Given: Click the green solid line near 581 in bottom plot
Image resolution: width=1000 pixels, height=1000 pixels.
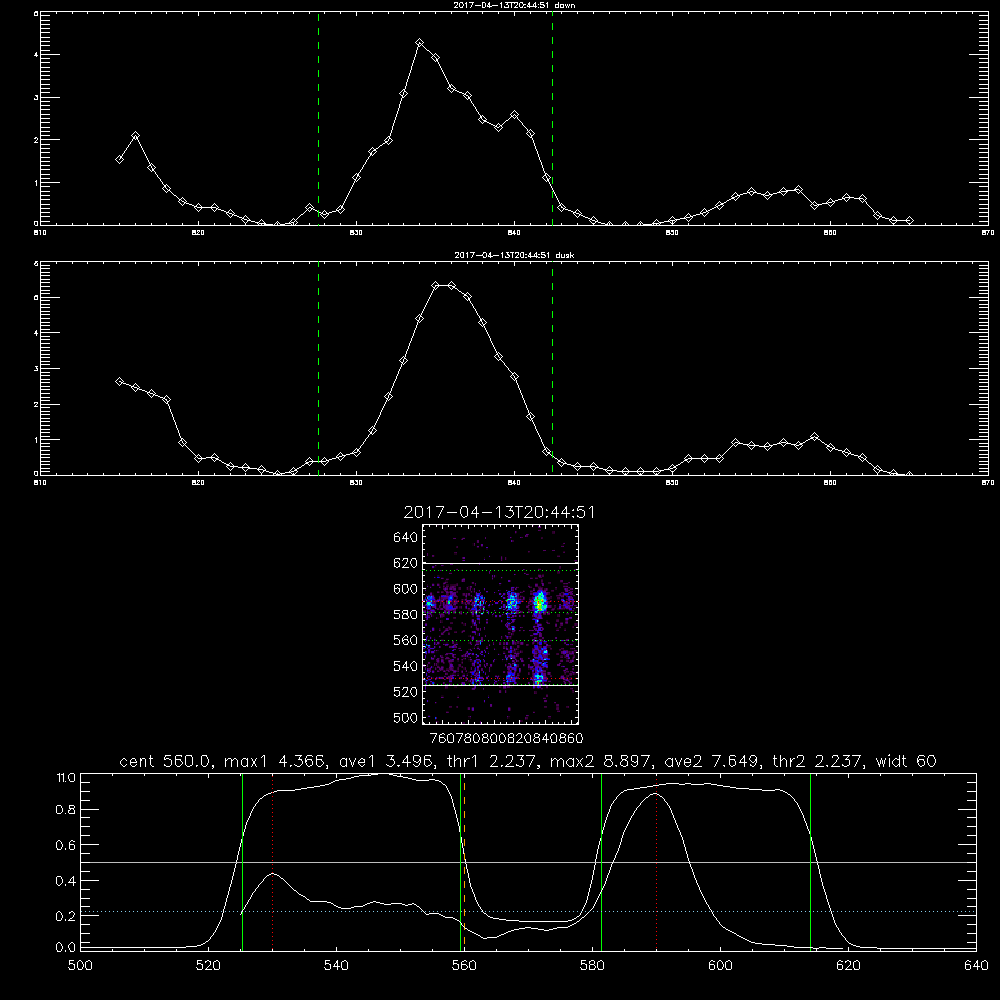Looking at the screenshot, I should coord(601,861).
